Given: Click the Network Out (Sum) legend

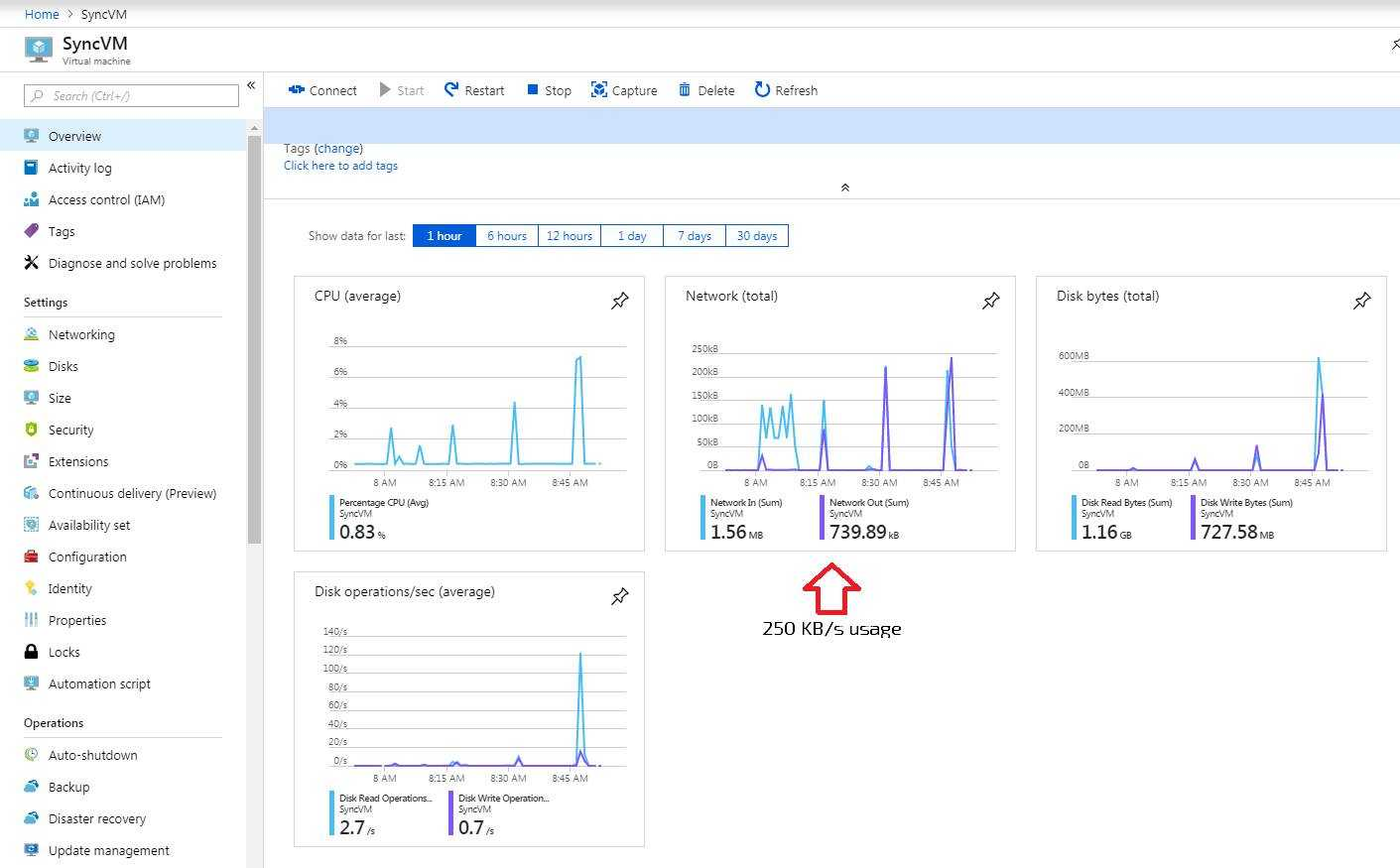Looking at the screenshot, I should click(x=865, y=518).
